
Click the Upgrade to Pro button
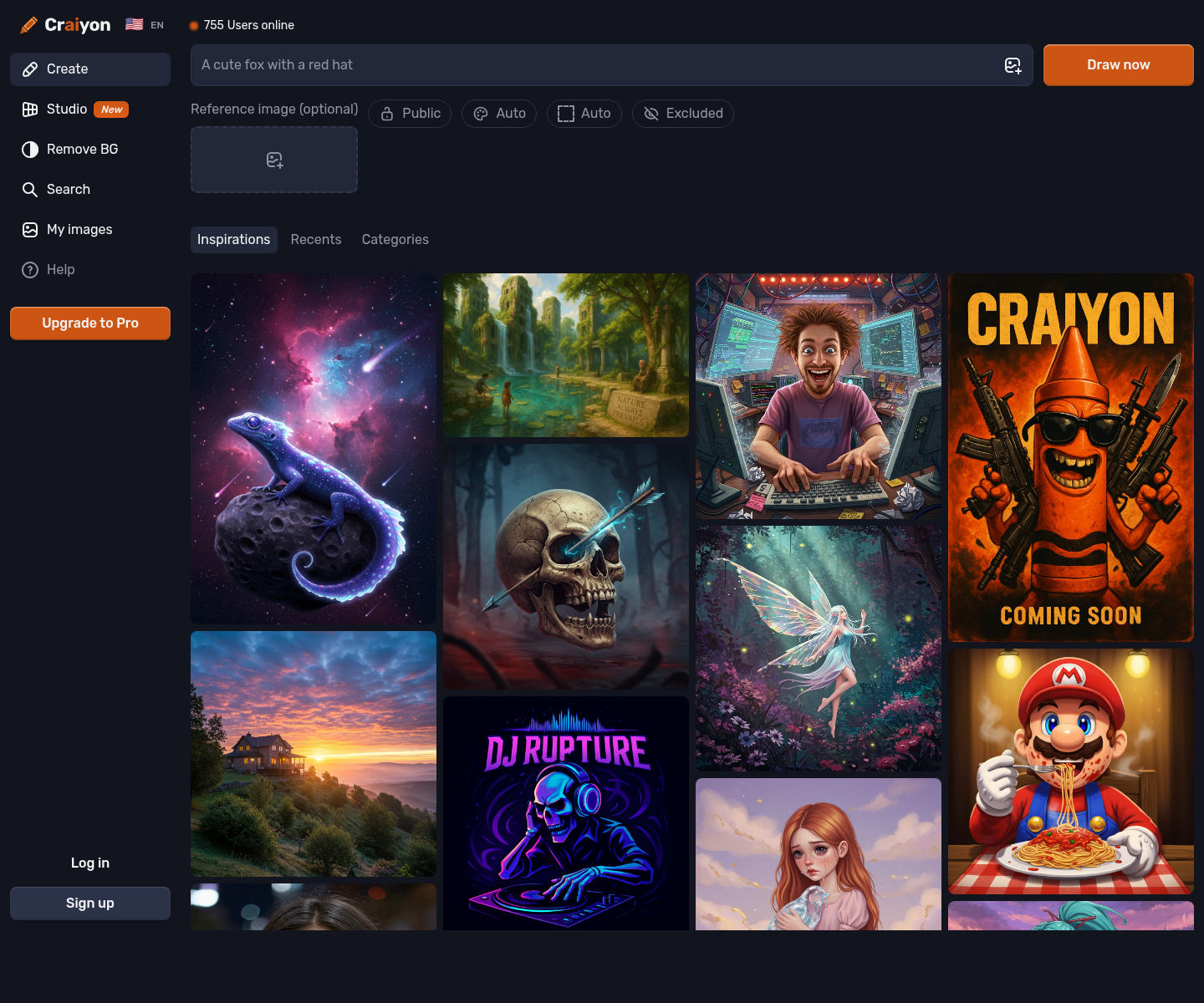[x=90, y=323]
